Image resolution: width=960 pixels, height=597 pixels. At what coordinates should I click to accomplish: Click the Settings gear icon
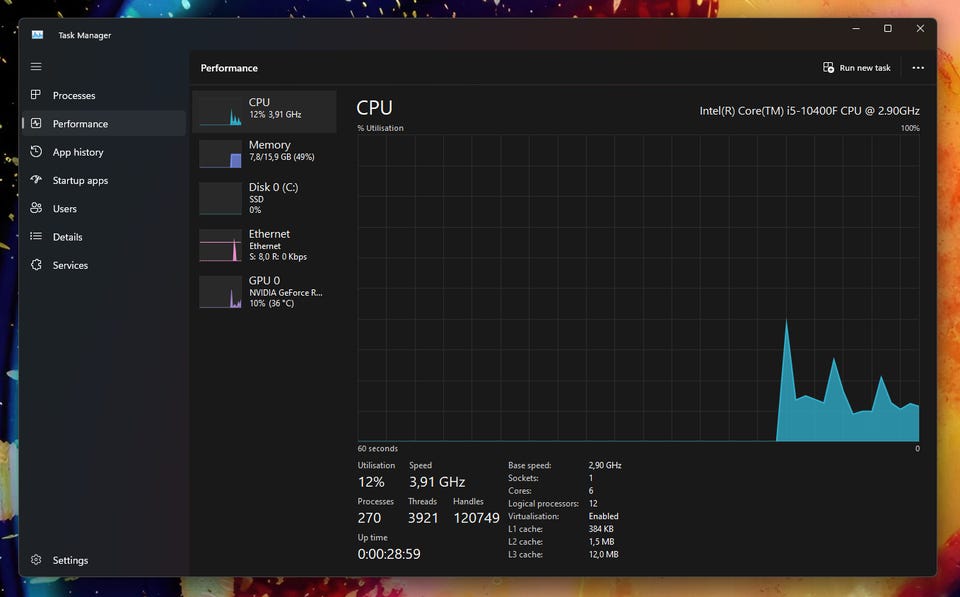click(36, 560)
